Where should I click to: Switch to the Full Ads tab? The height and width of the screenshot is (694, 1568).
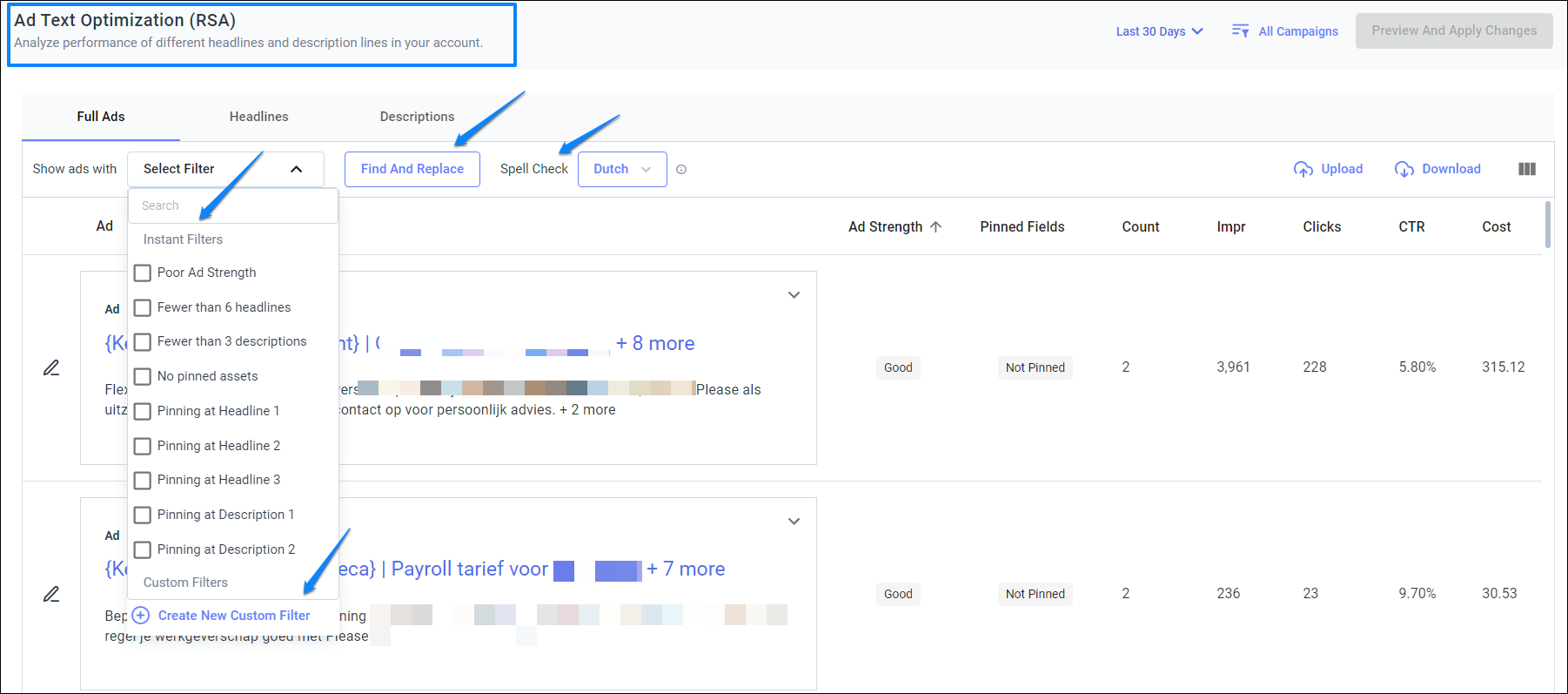pos(101,117)
